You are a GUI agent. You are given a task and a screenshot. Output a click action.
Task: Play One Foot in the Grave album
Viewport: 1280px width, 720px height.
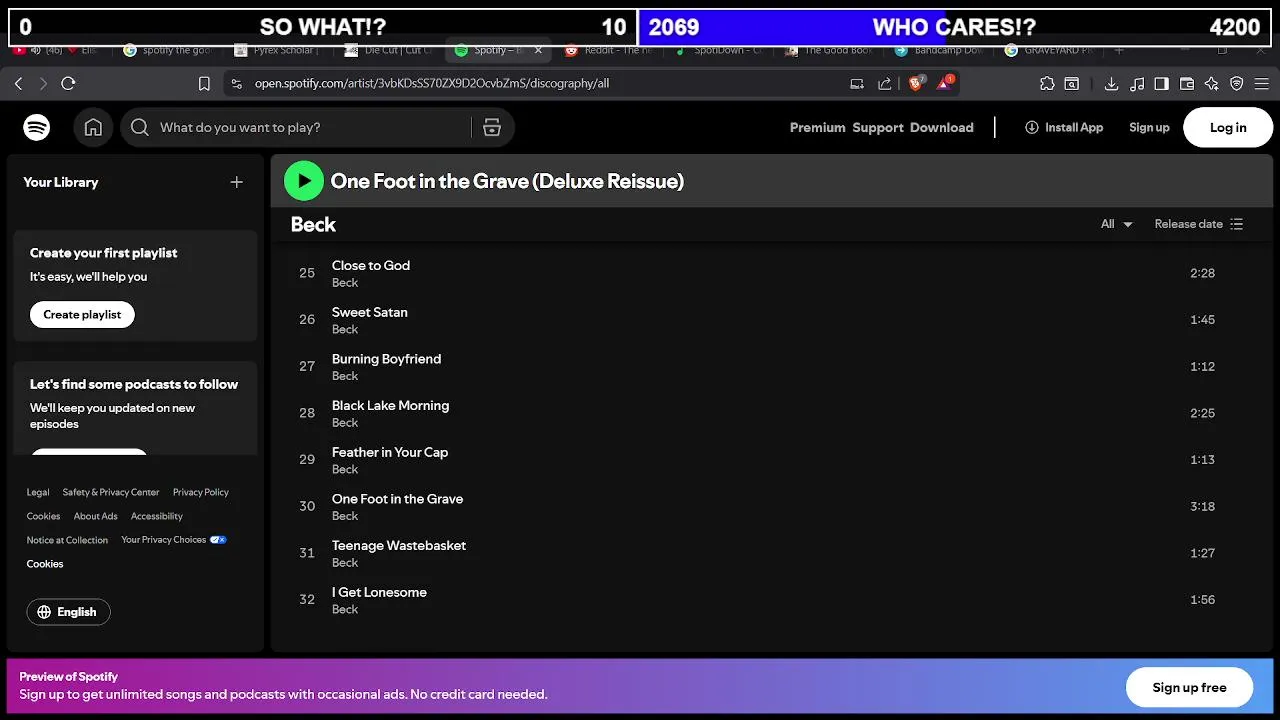(304, 181)
